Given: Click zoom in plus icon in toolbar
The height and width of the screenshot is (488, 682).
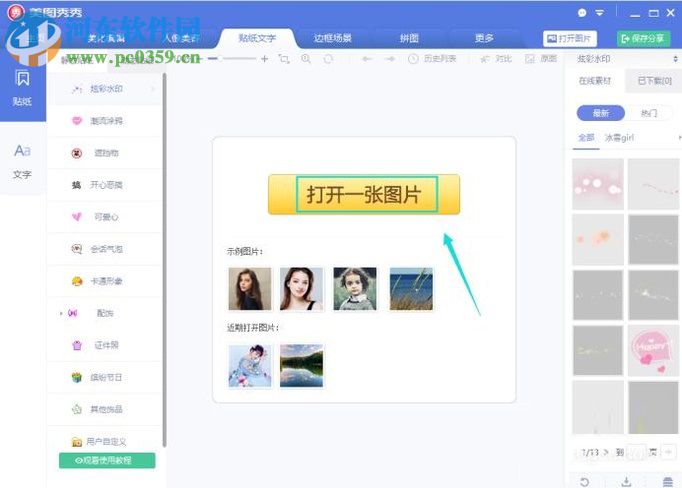Looking at the screenshot, I should pos(264,58).
